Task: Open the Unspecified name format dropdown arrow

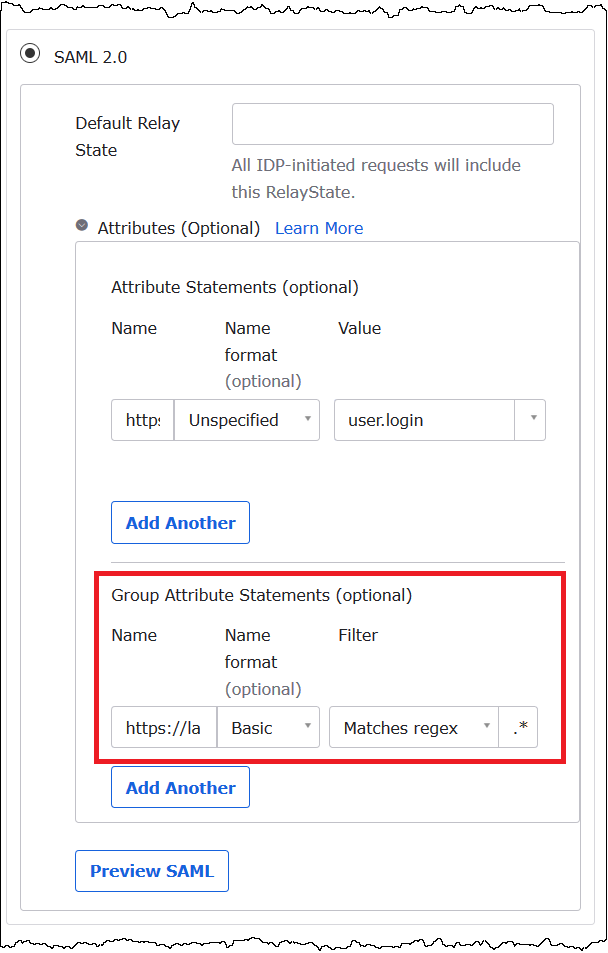Action: coord(306,420)
